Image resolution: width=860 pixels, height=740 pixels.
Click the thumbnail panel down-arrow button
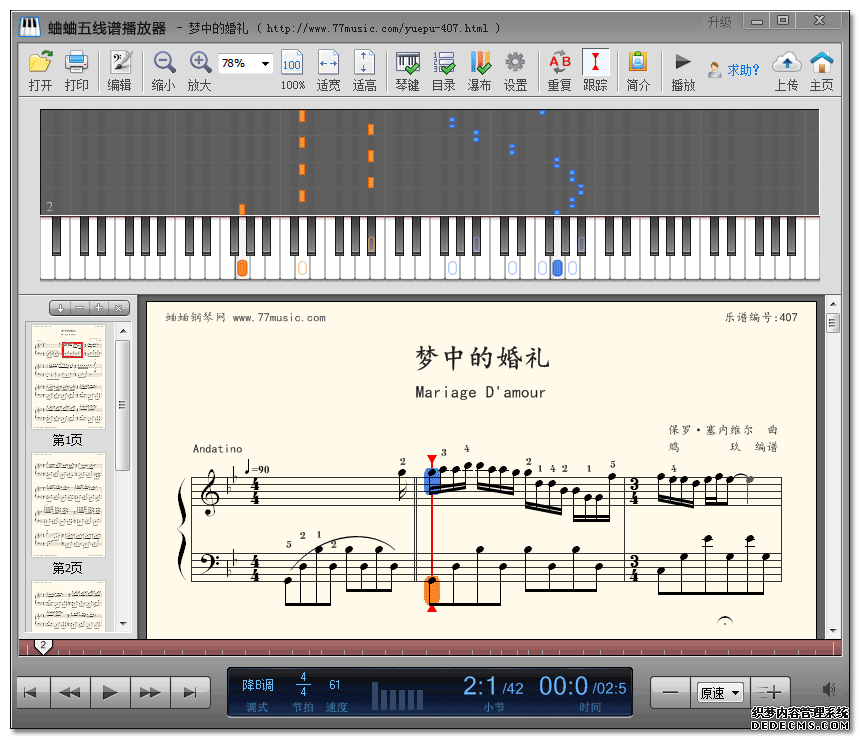pyautogui.click(x=60, y=308)
